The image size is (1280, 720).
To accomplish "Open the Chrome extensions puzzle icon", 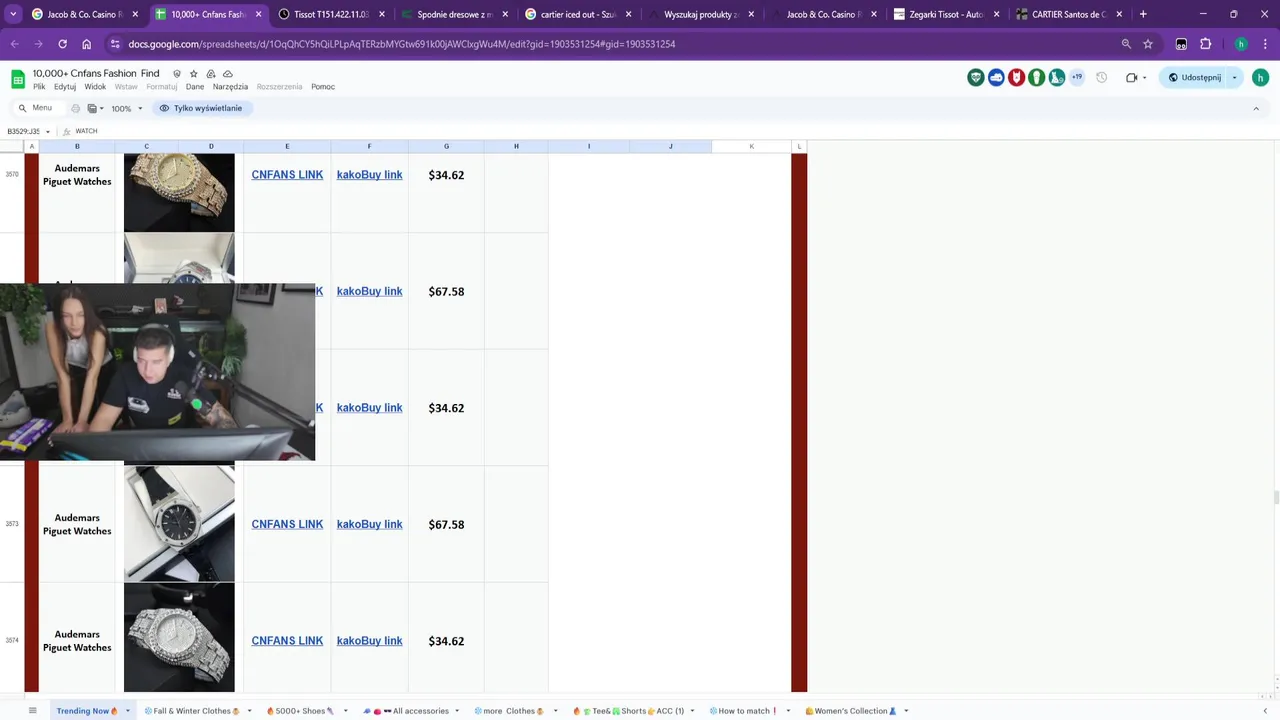I will coord(1205,44).
